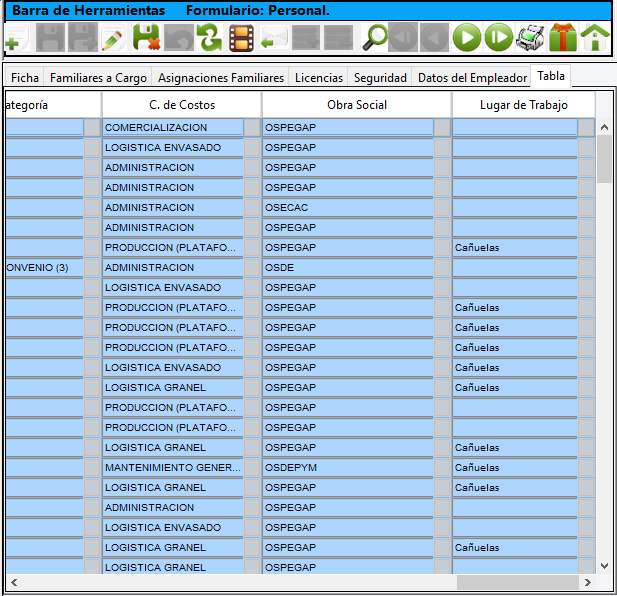Viewport: 617px width, 596px height.
Task: Open the Licencias tab
Action: [x=319, y=77]
